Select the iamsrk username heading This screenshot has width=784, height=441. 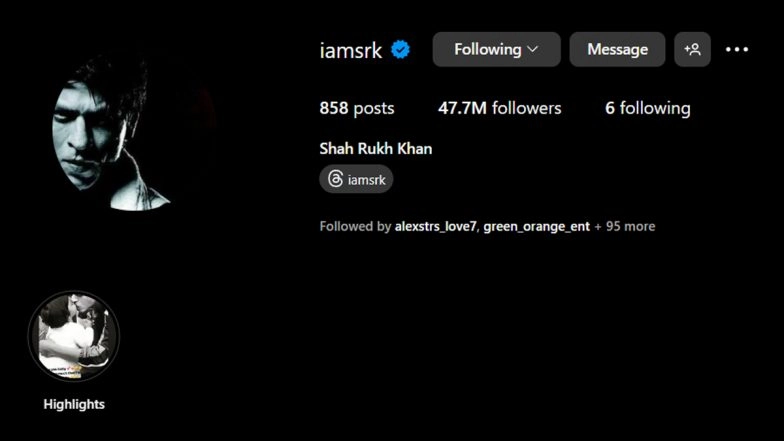[x=350, y=50]
